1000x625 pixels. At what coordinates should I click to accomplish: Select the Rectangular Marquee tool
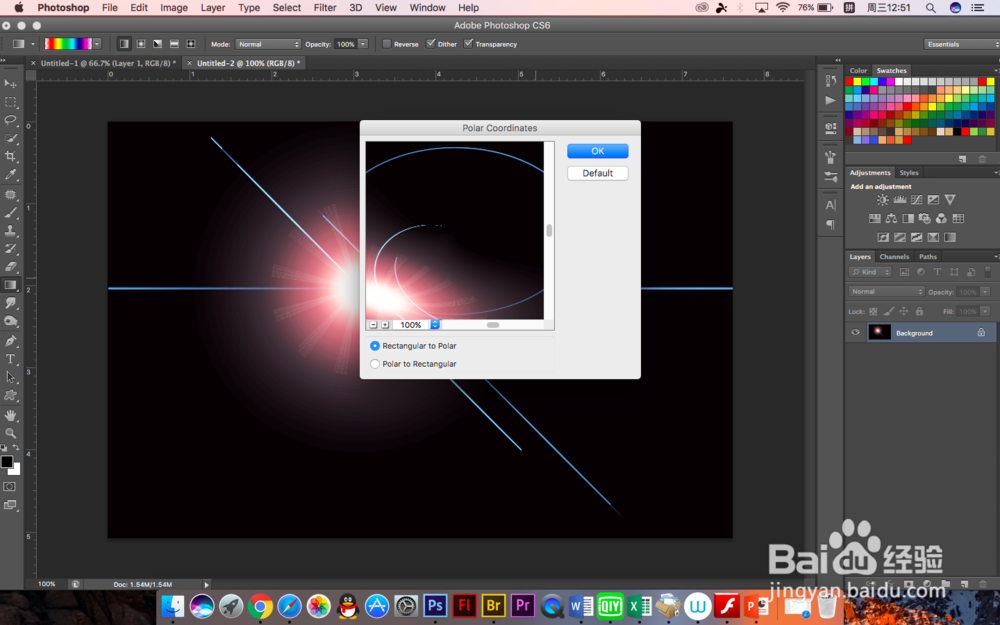click(10, 102)
